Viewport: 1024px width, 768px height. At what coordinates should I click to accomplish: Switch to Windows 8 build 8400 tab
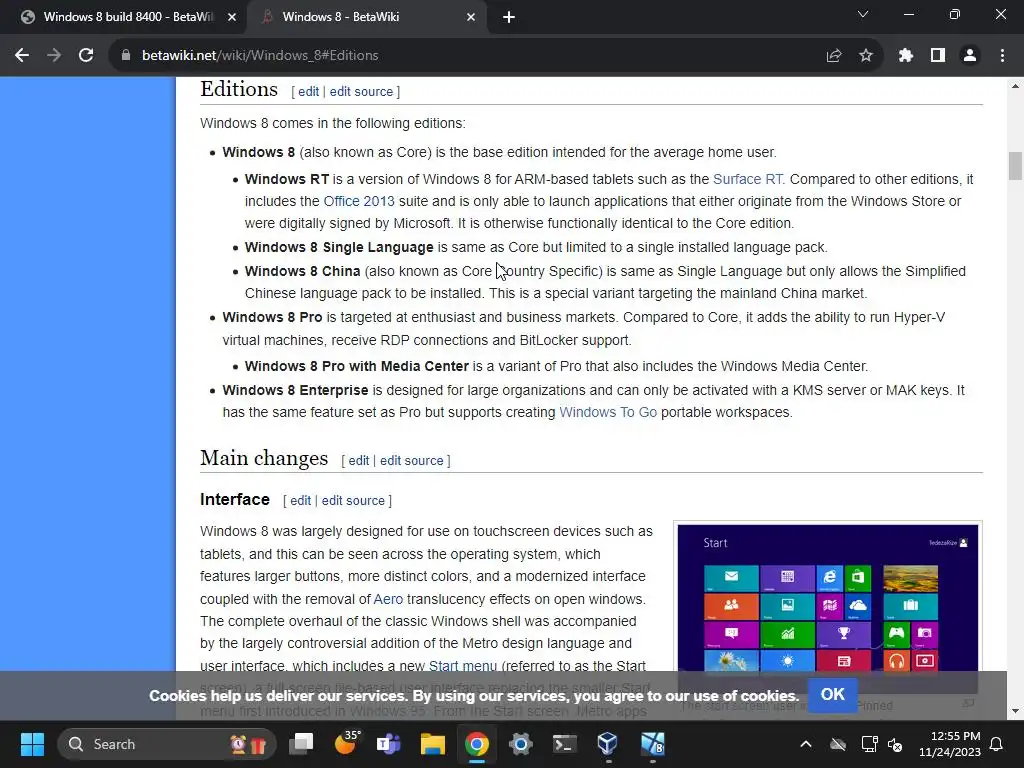(124, 17)
